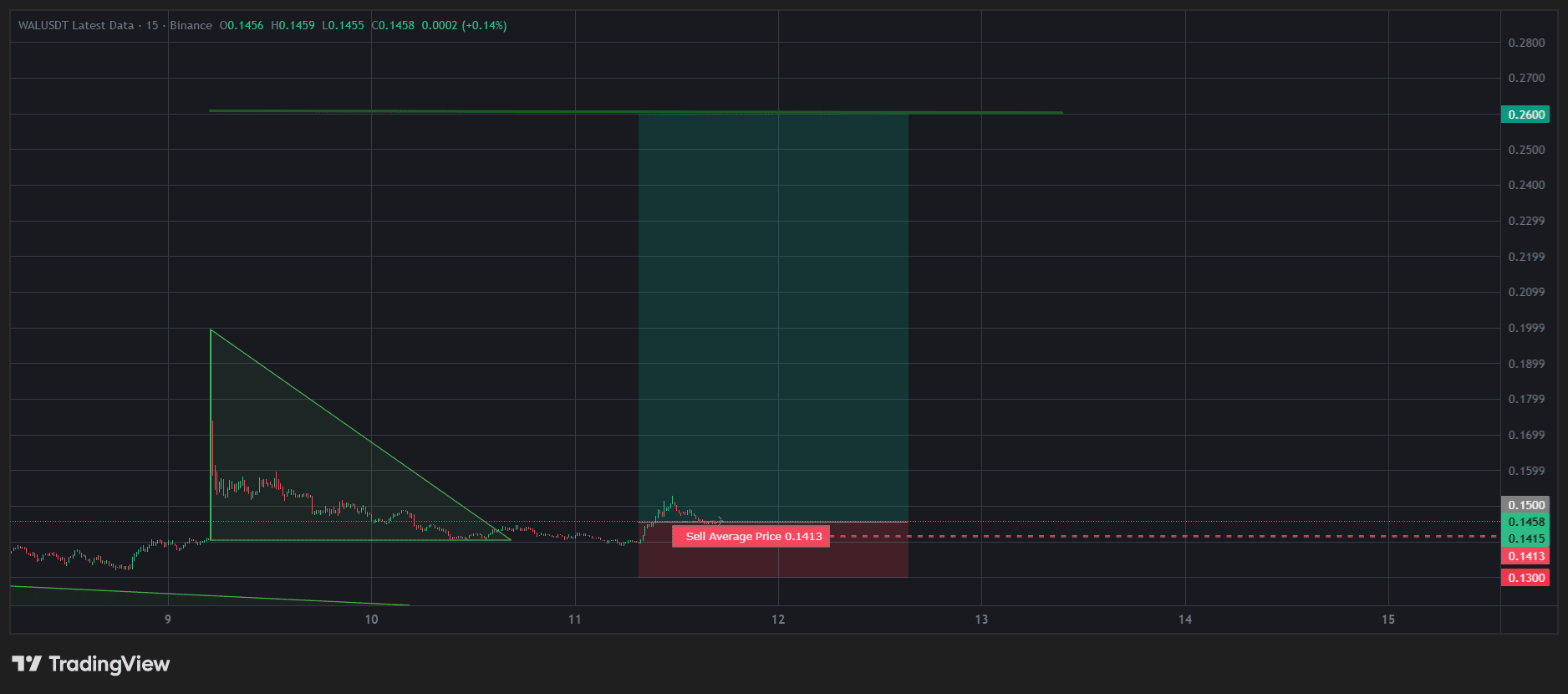This screenshot has height=694, width=1568.
Task: Click the 0.2500 price axis label
Action: 1526,150
